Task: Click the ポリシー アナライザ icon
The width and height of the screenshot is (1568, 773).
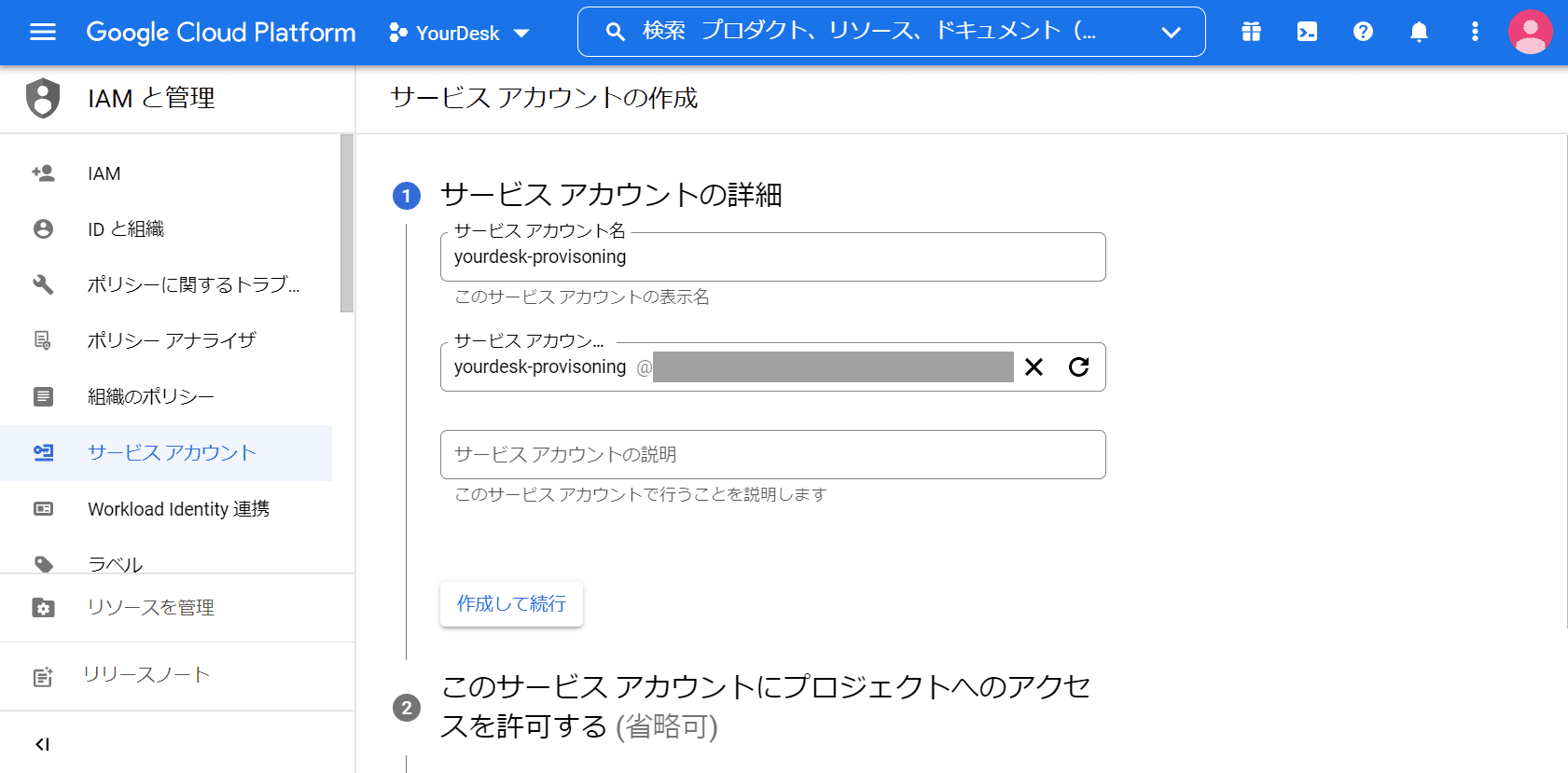Action: point(43,340)
